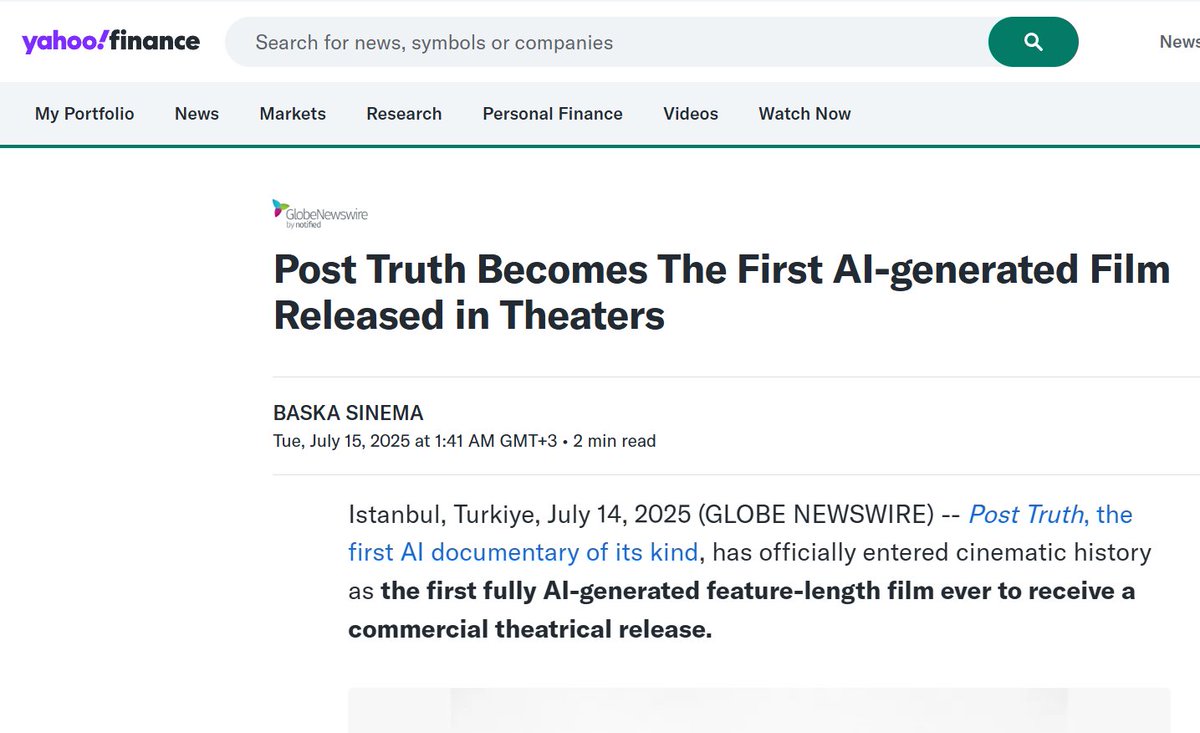Screen dimensions: 1200x733
Task: Open the Videos navigation item
Action: tap(691, 114)
